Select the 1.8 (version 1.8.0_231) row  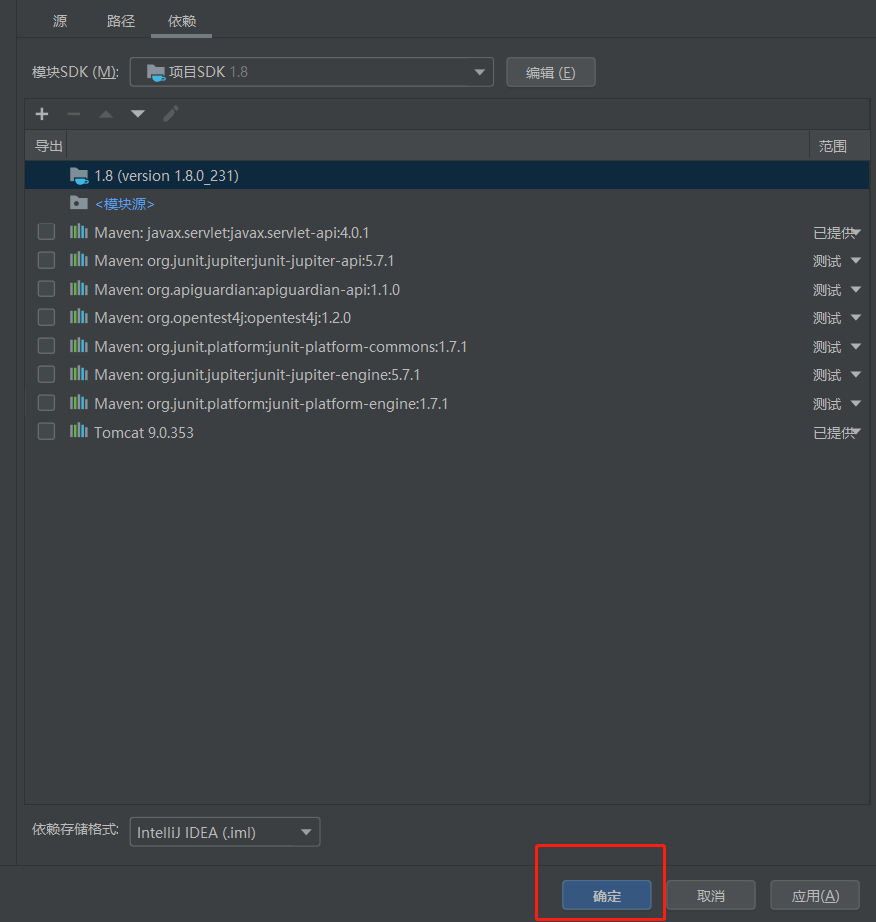[x=447, y=175]
